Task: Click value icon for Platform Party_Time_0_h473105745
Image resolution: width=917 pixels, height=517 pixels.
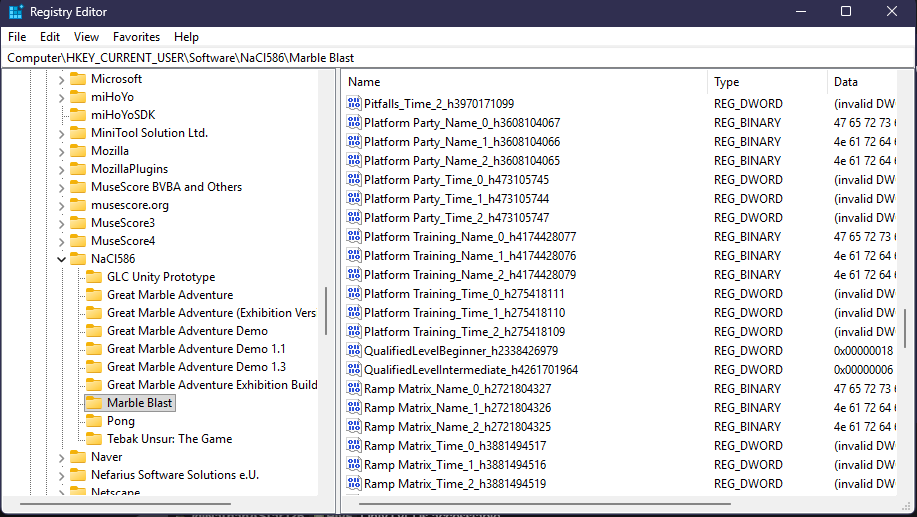Action: [x=354, y=180]
